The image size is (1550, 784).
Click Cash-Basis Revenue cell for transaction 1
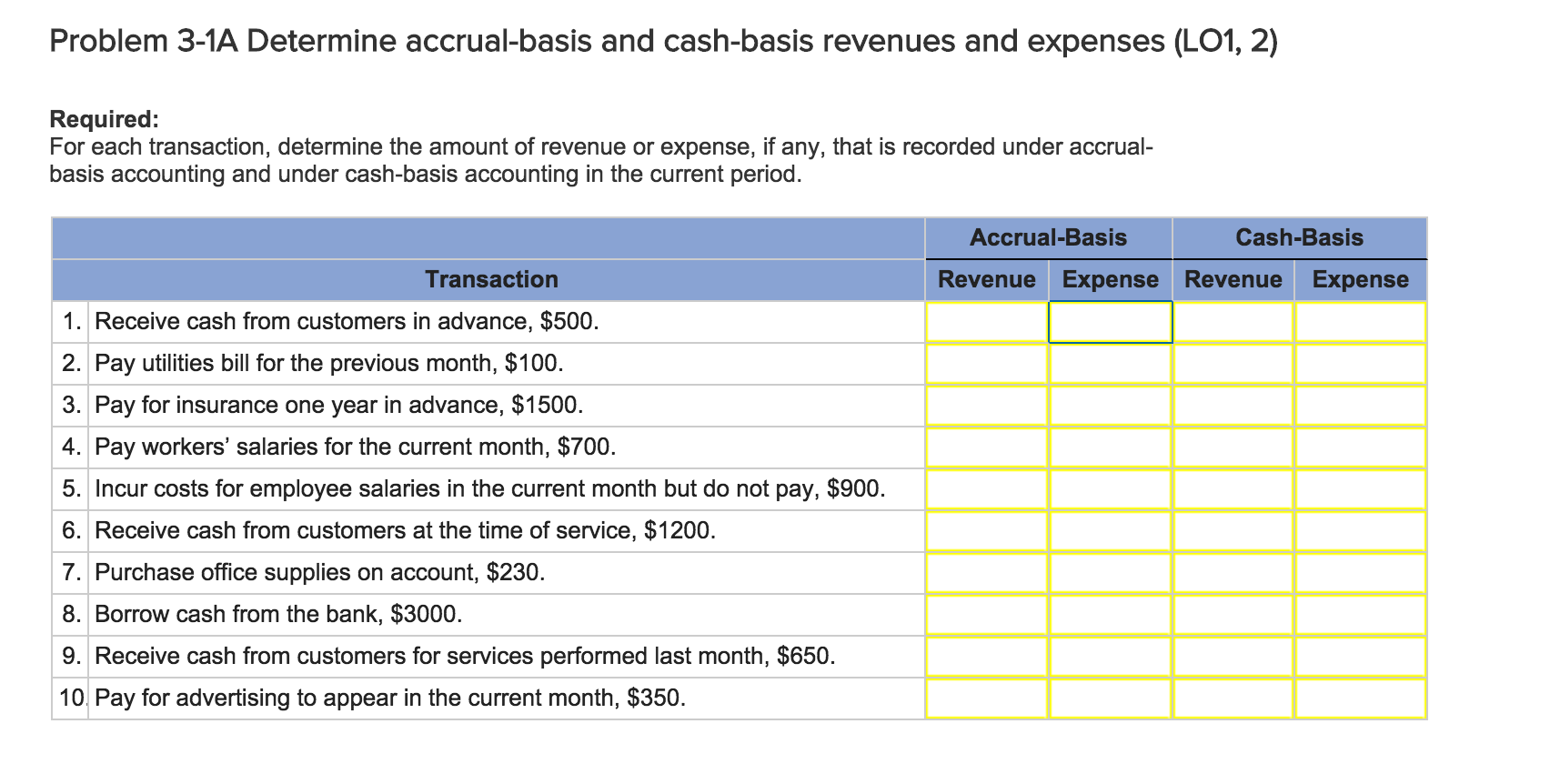pos(1233,322)
